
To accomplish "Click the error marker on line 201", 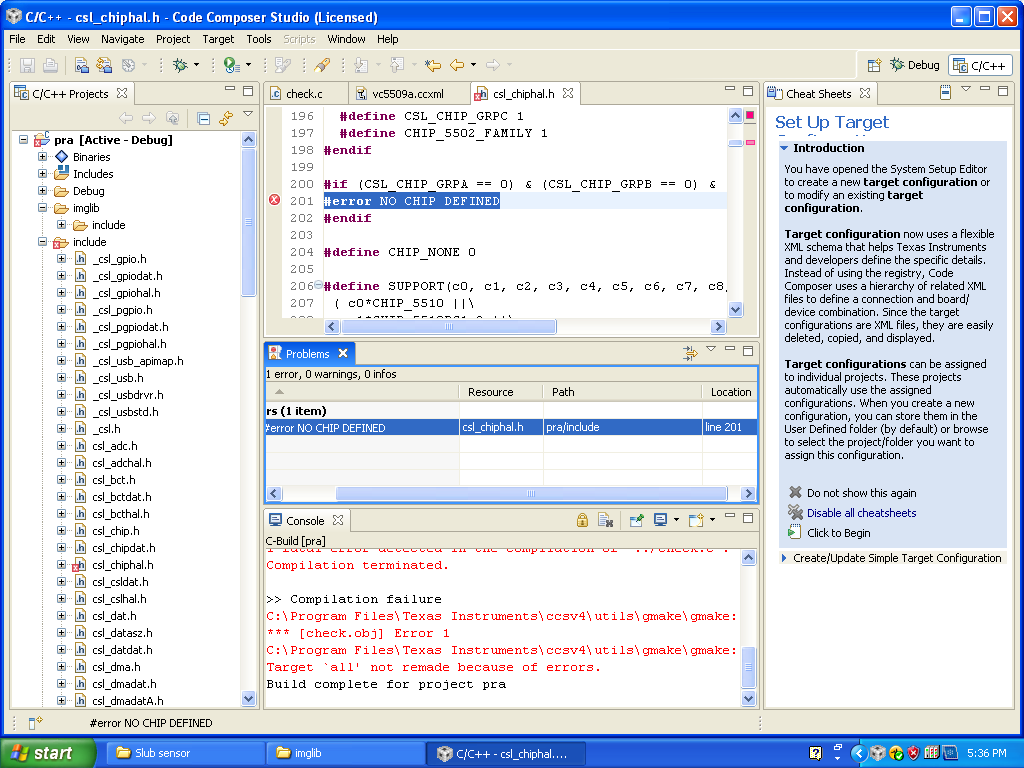I will click(x=275, y=201).
